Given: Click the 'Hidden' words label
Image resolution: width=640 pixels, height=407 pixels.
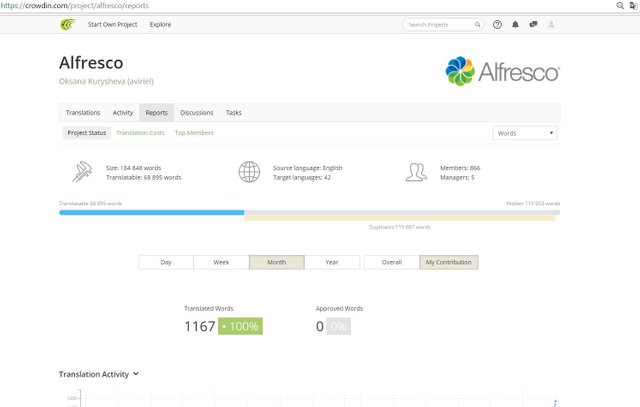Looking at the screenshot, I should click(533, 203).
